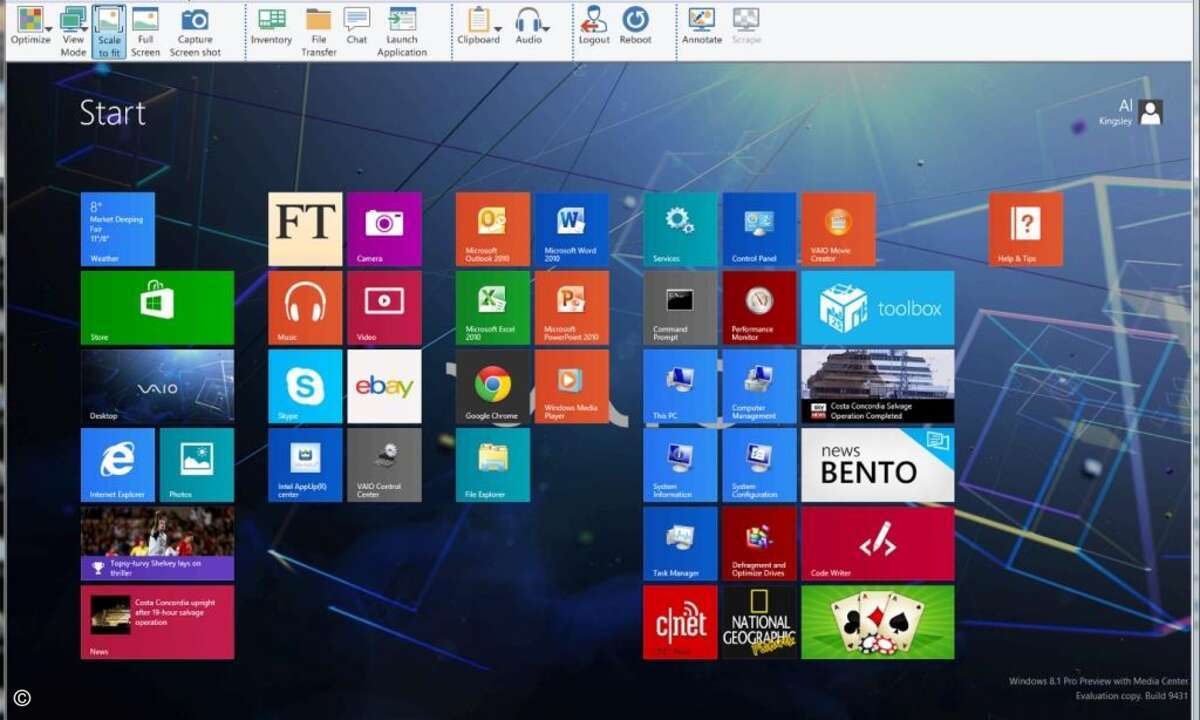Screen dimensions: 1200x720
Task: Open the eBay tile
Action: (x=384, y=386)
